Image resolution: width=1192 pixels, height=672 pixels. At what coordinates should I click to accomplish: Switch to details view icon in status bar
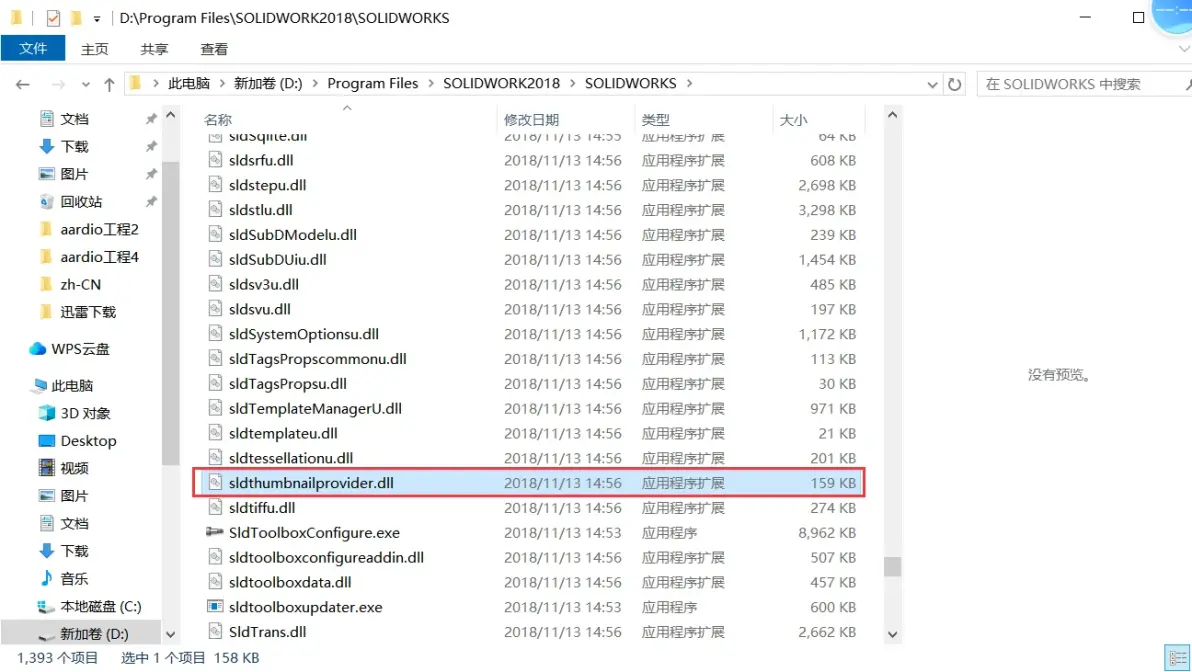[x=1178, y=658]
